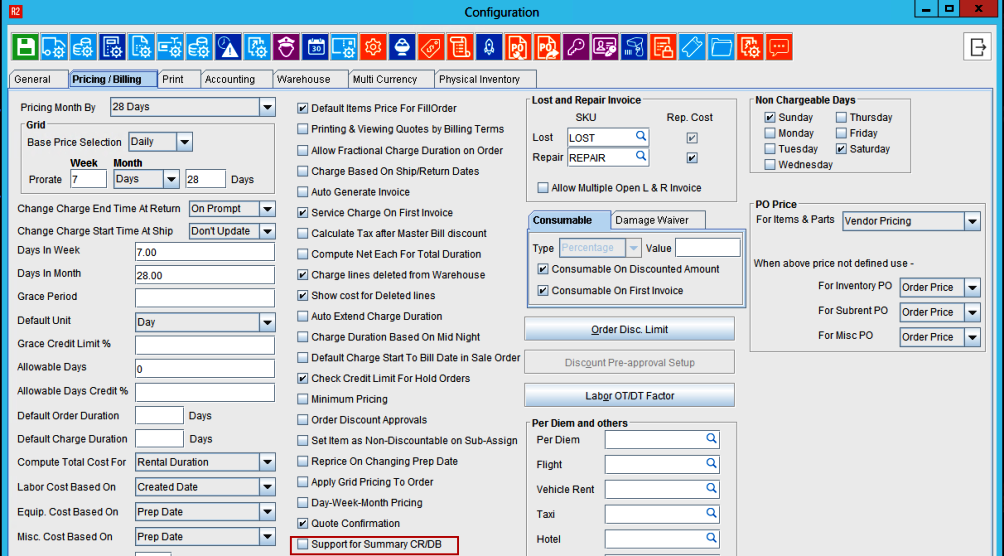Toggle Saturday non chargeable day
1004x556 pixels.
coord(842,149)
